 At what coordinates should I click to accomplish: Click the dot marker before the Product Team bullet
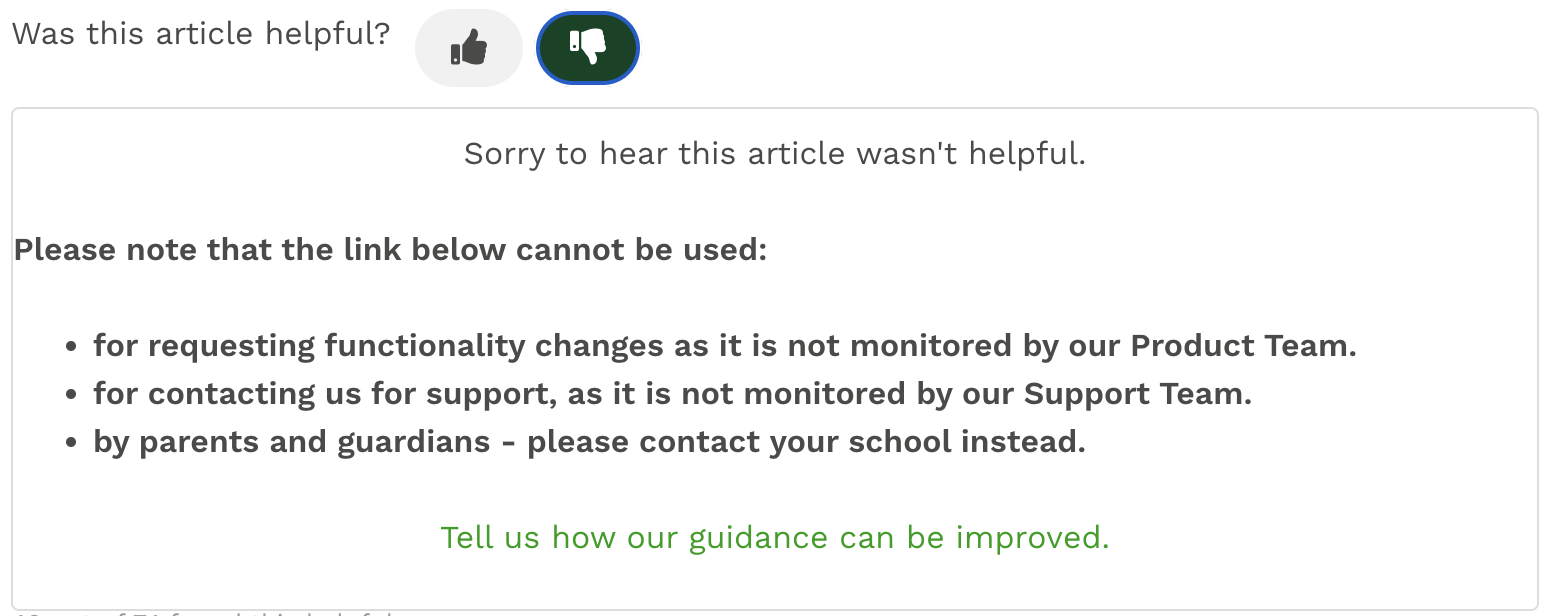71,347
